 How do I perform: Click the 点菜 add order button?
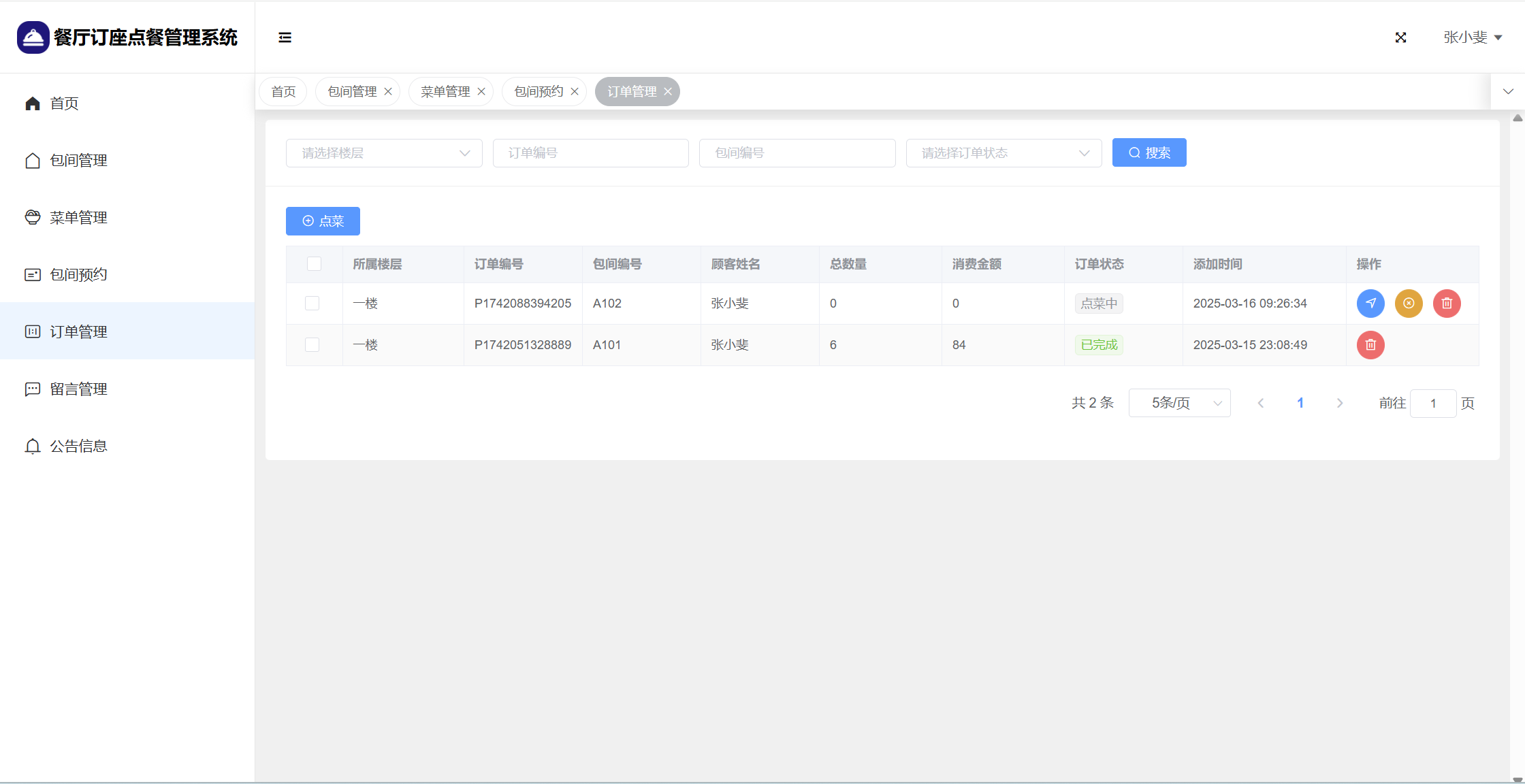coord(323,221)
